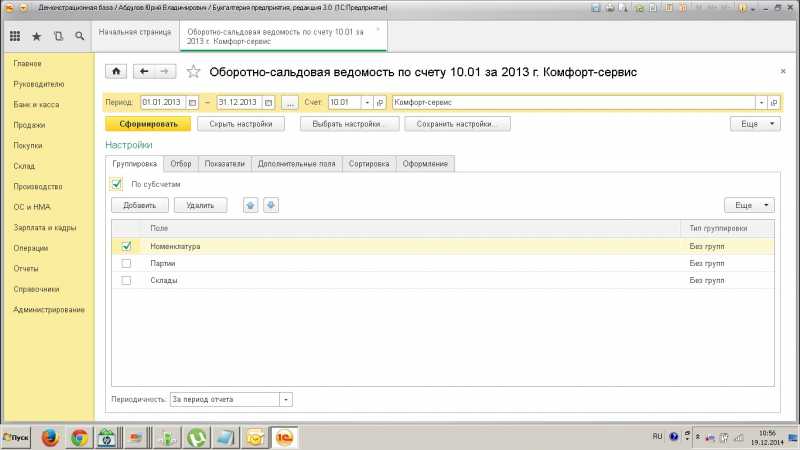Check the Склады grouping checkbox
The height and width of the screenshot is (450, 800).
pyautogui.click(x=126, y=281)
